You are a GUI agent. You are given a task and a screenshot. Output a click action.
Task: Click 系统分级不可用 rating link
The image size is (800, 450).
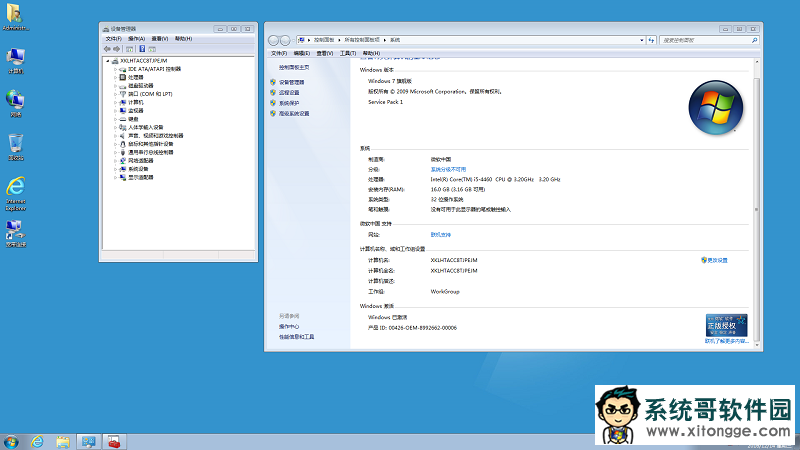click(x=448, y=169)
